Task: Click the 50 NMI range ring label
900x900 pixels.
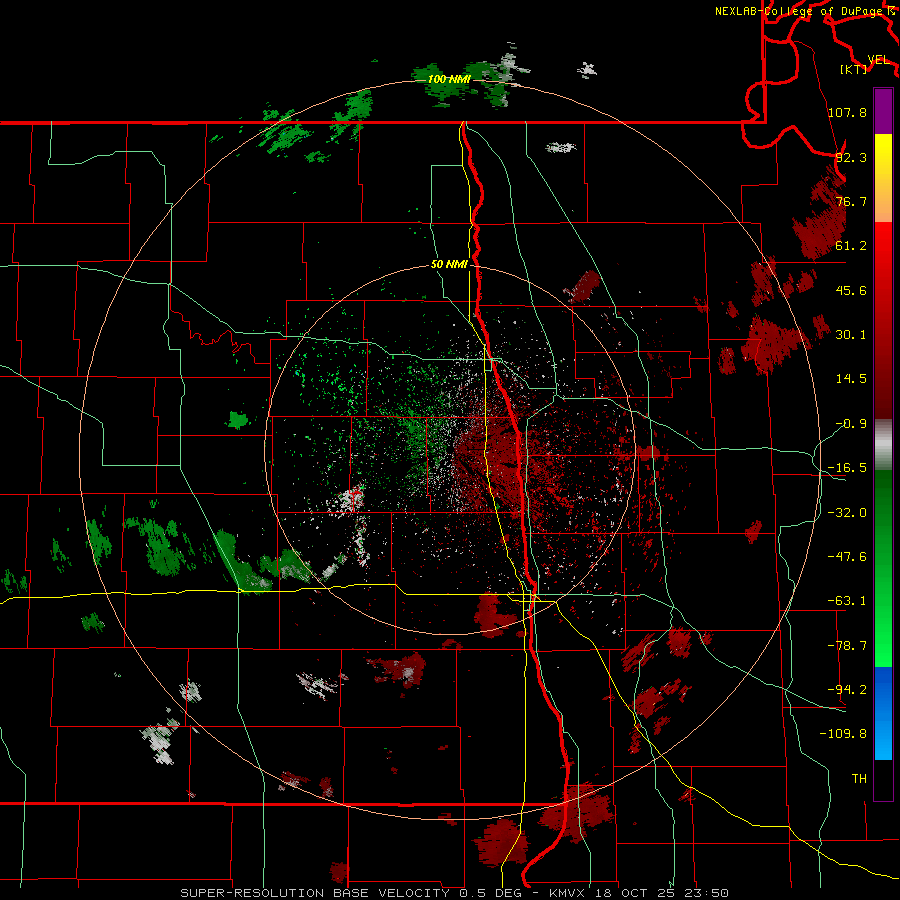Action: pyautogui.click(x=449, y=265)
